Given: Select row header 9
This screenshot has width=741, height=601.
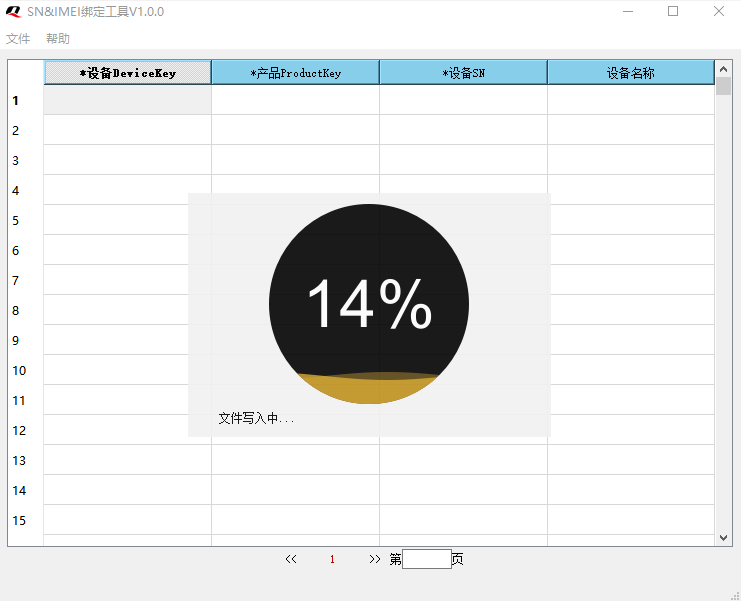Looking at the screenshot, I should [26, 340].
